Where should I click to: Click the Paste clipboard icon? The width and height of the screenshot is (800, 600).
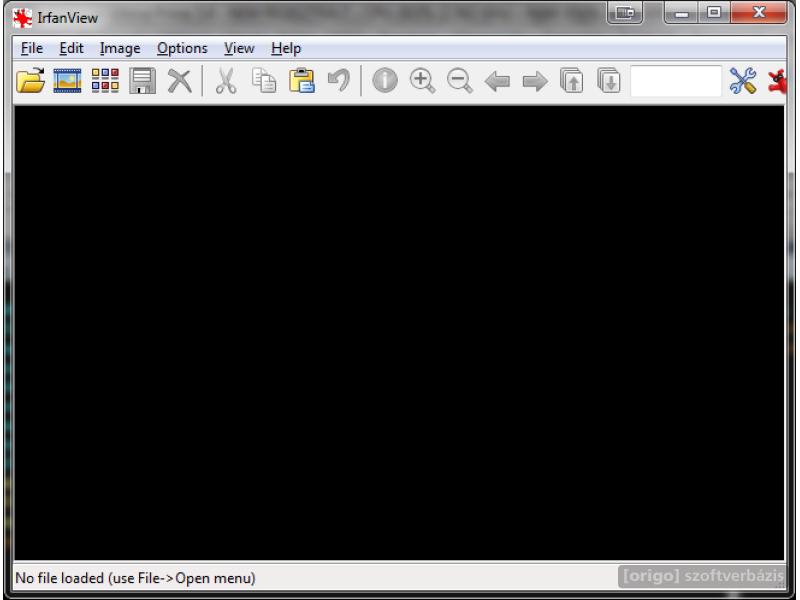(x=302, y=81)
